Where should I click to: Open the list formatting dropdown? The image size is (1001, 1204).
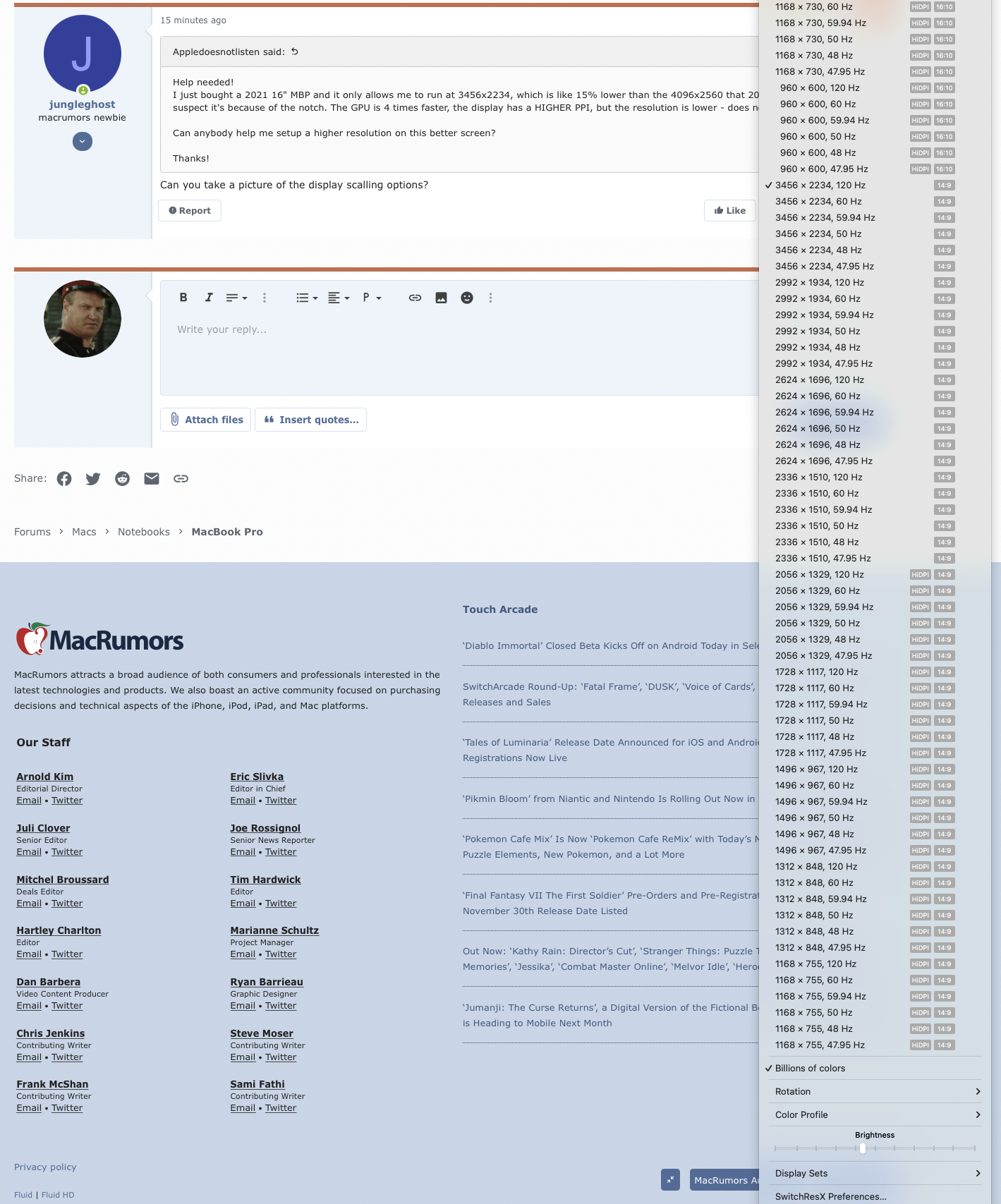307,298
